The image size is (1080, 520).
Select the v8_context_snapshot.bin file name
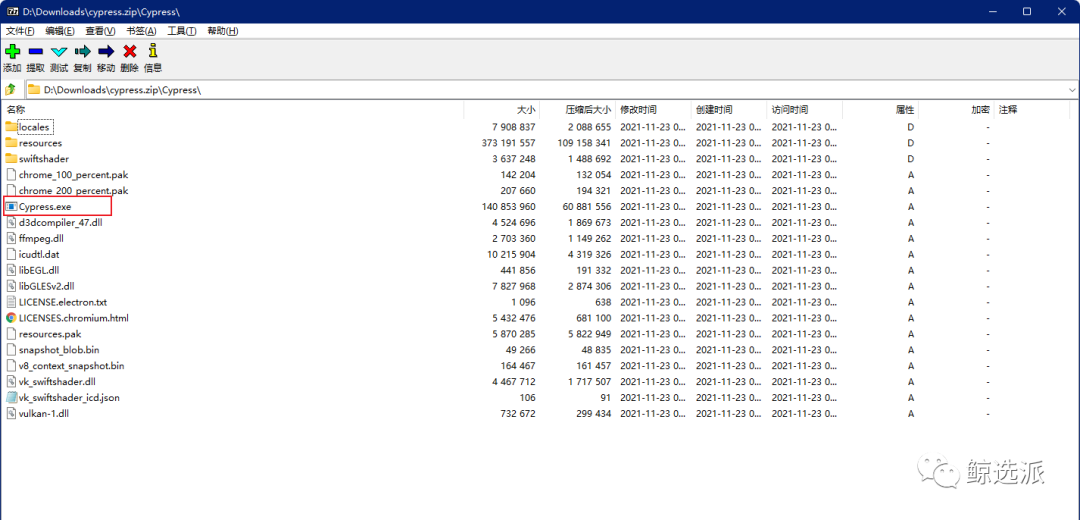pos(72,365)
